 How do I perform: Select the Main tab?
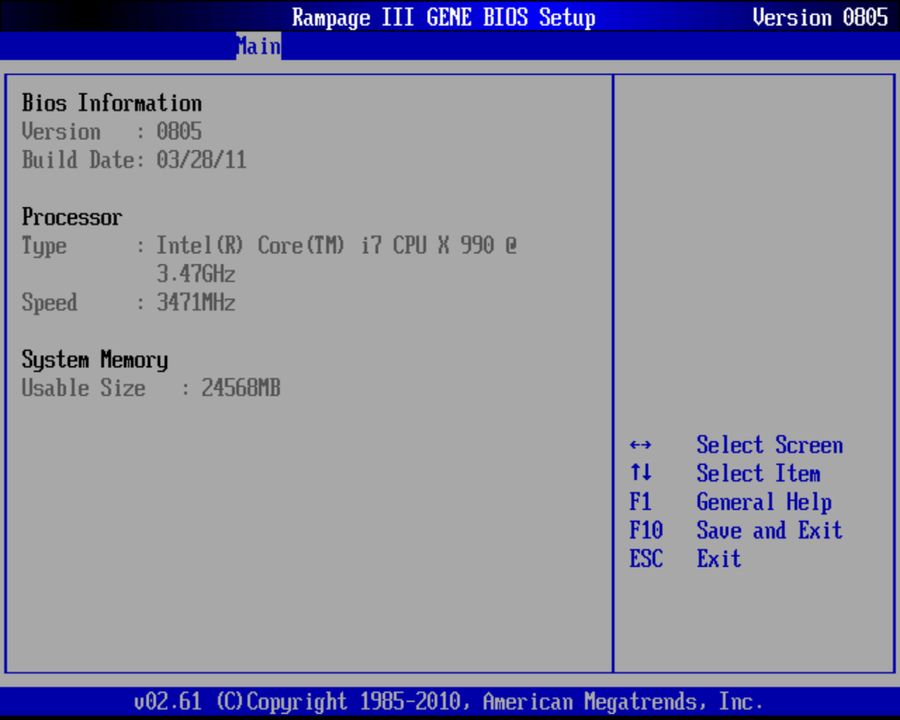258,47
